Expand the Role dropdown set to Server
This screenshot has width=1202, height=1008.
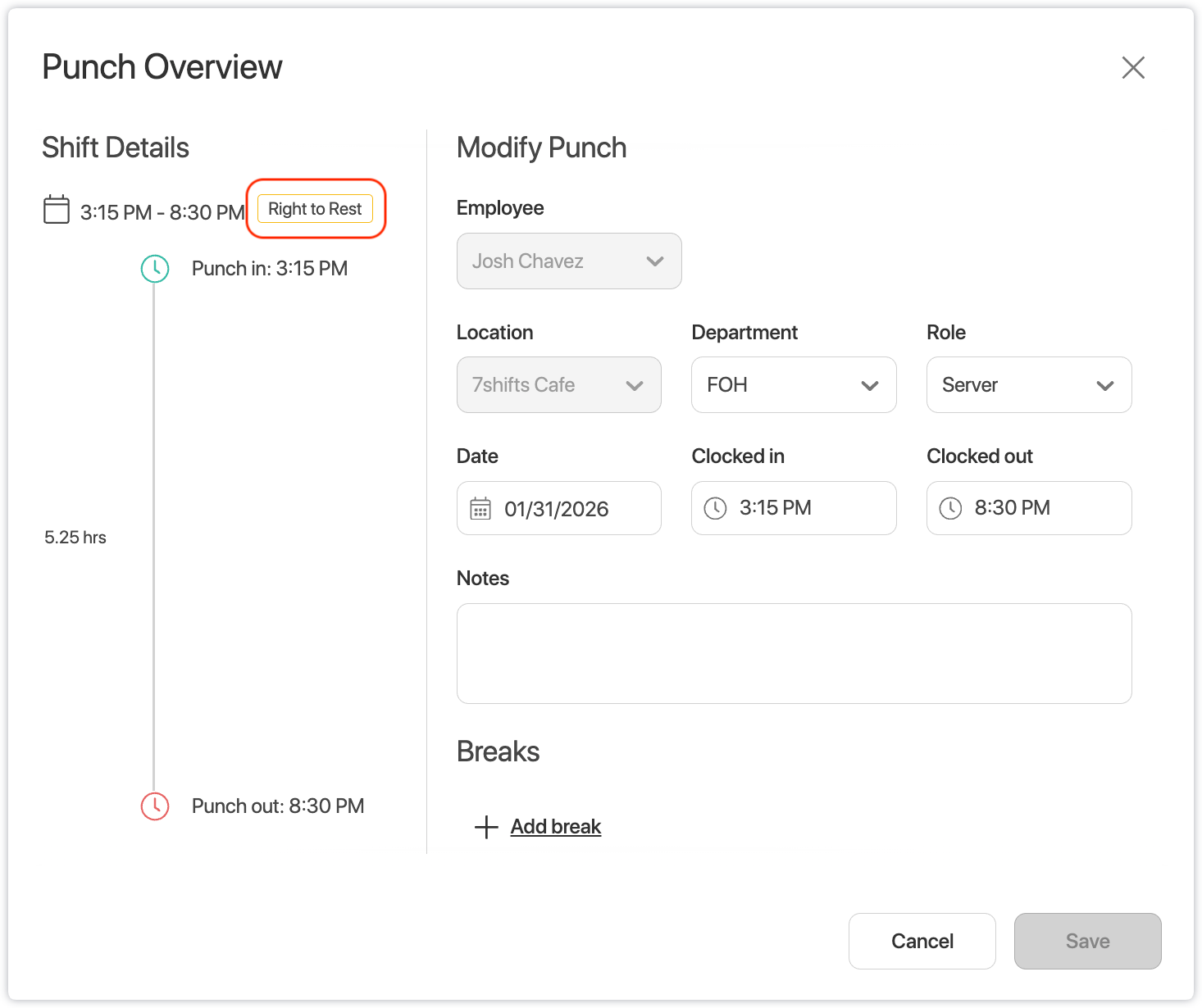tap(1028, 385)
